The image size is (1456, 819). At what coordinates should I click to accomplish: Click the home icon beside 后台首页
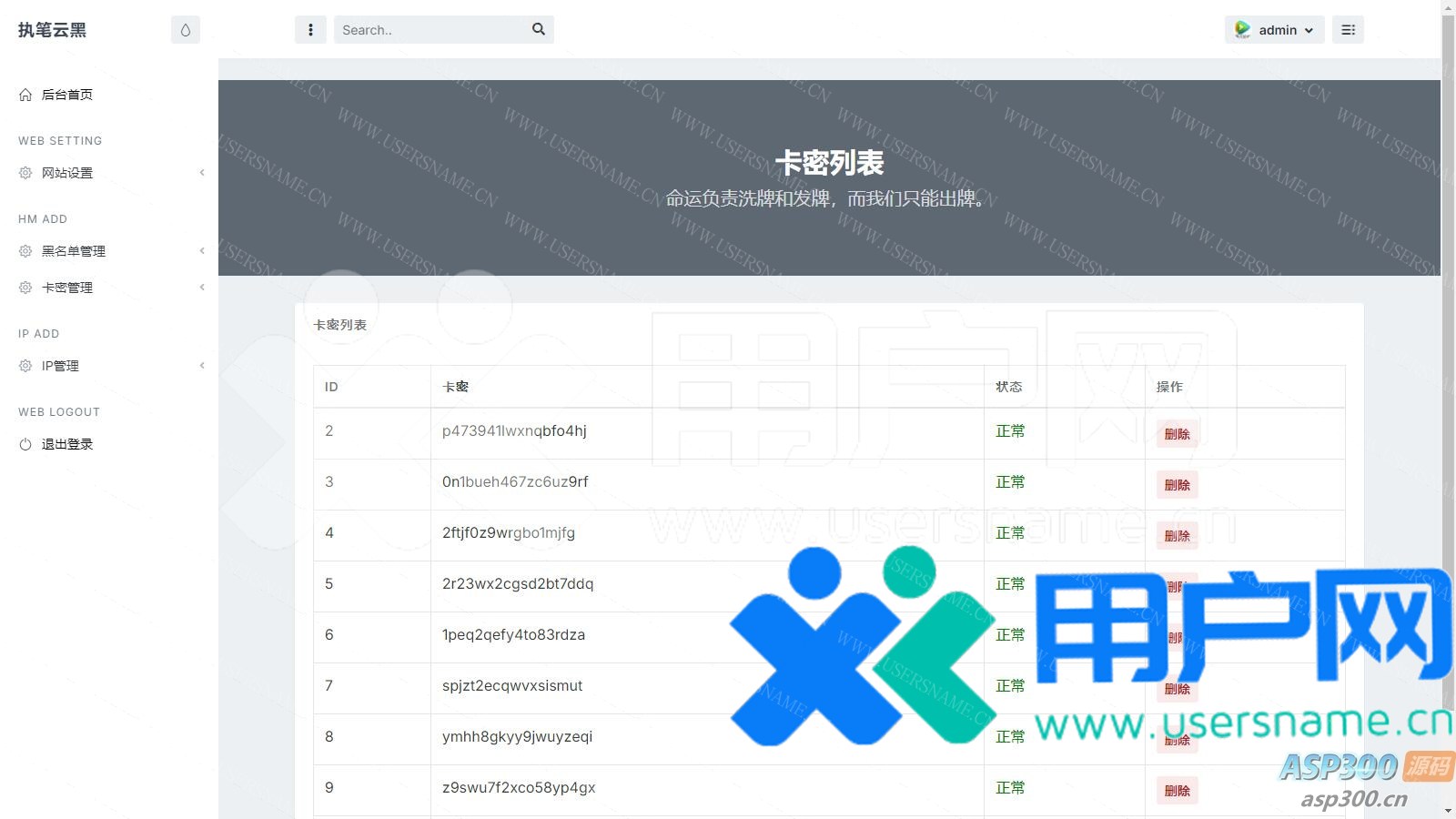[x=25, y=95]
